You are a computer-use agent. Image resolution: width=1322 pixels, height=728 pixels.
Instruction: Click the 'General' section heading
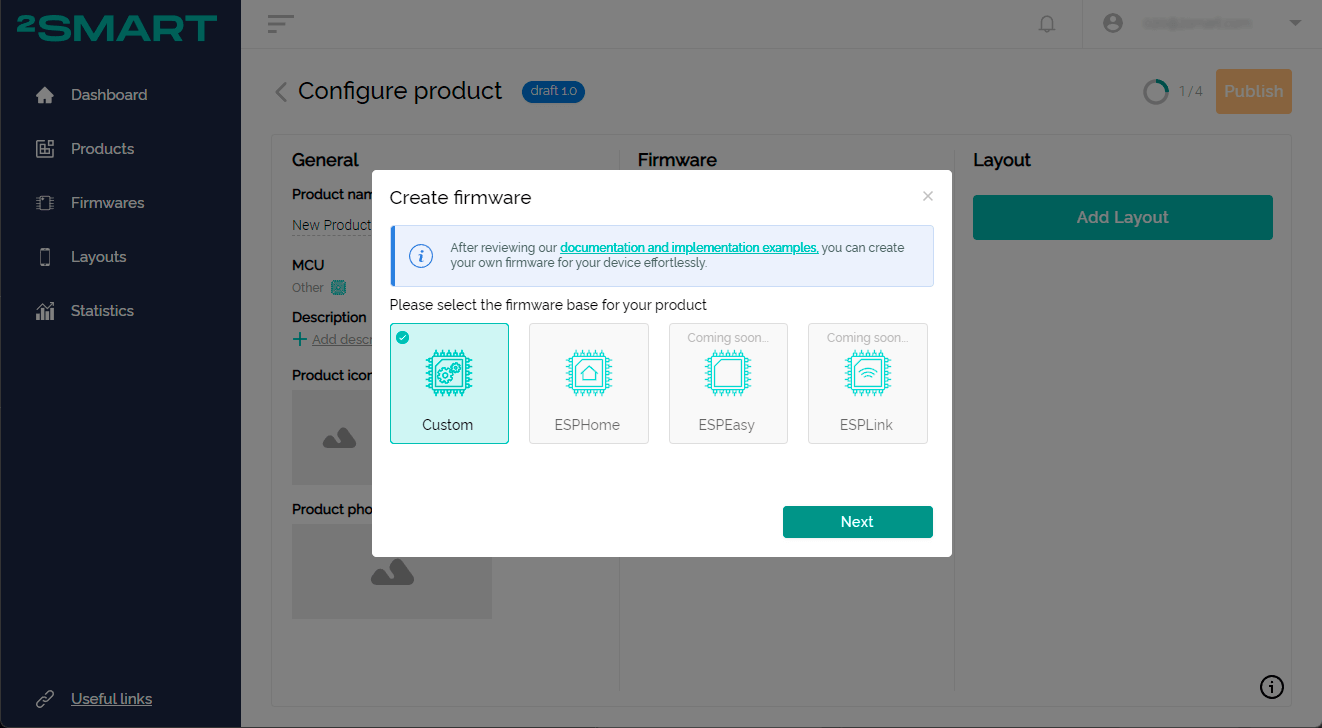point(325,160)
